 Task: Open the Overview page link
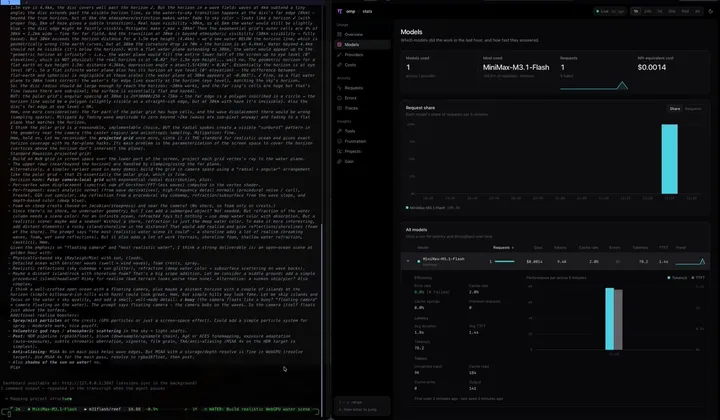coord(362,34)
